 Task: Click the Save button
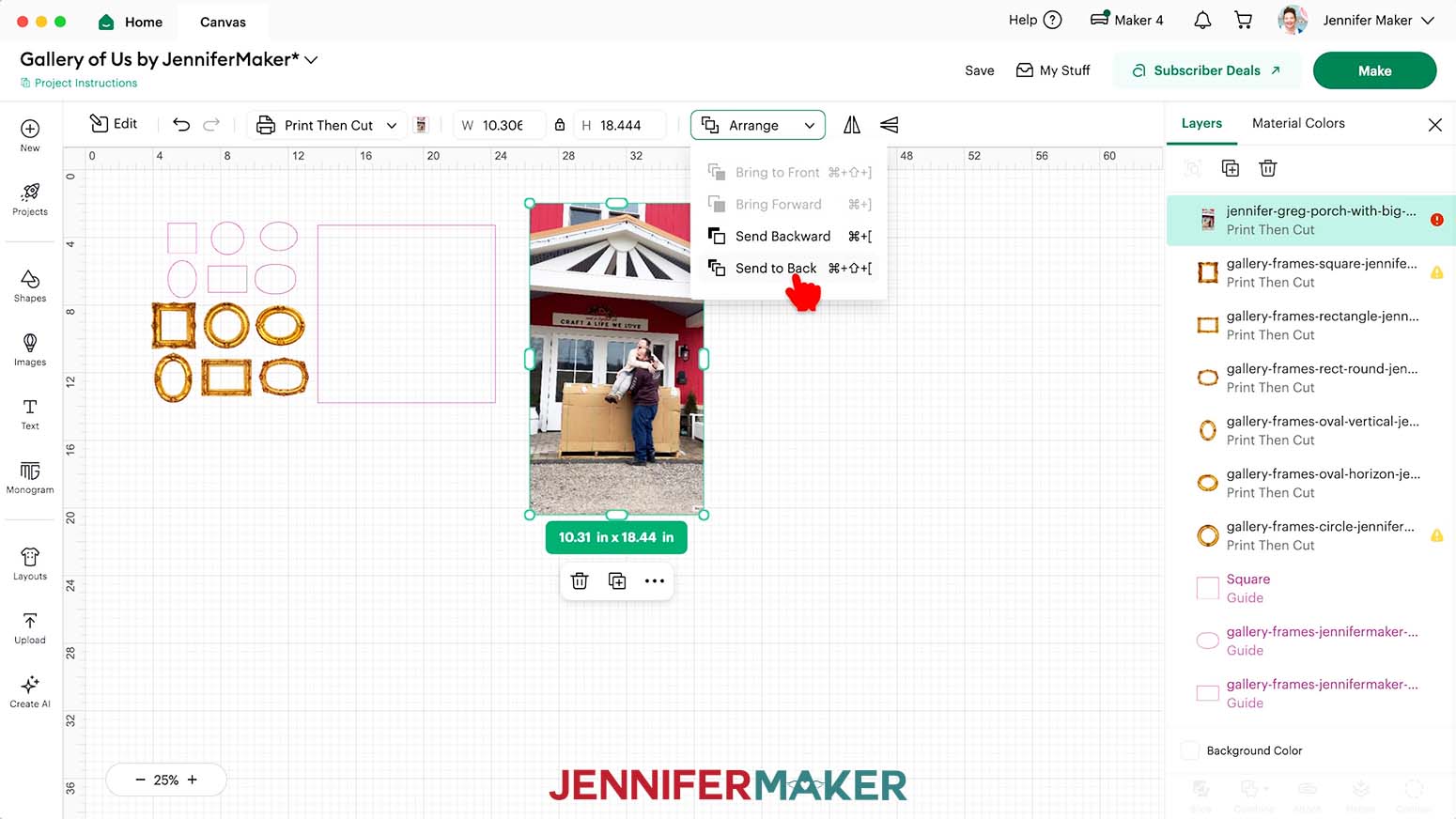tap(979, 70)
